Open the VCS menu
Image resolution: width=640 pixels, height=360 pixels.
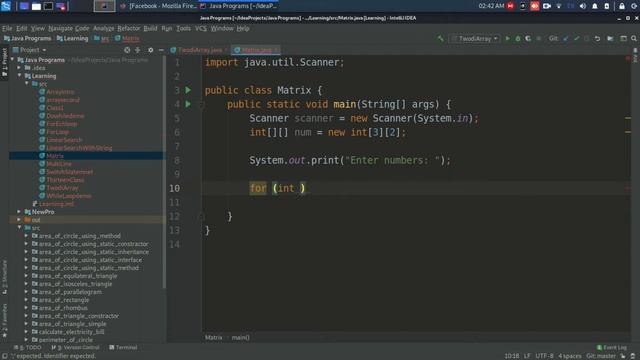tap(201, 28)
